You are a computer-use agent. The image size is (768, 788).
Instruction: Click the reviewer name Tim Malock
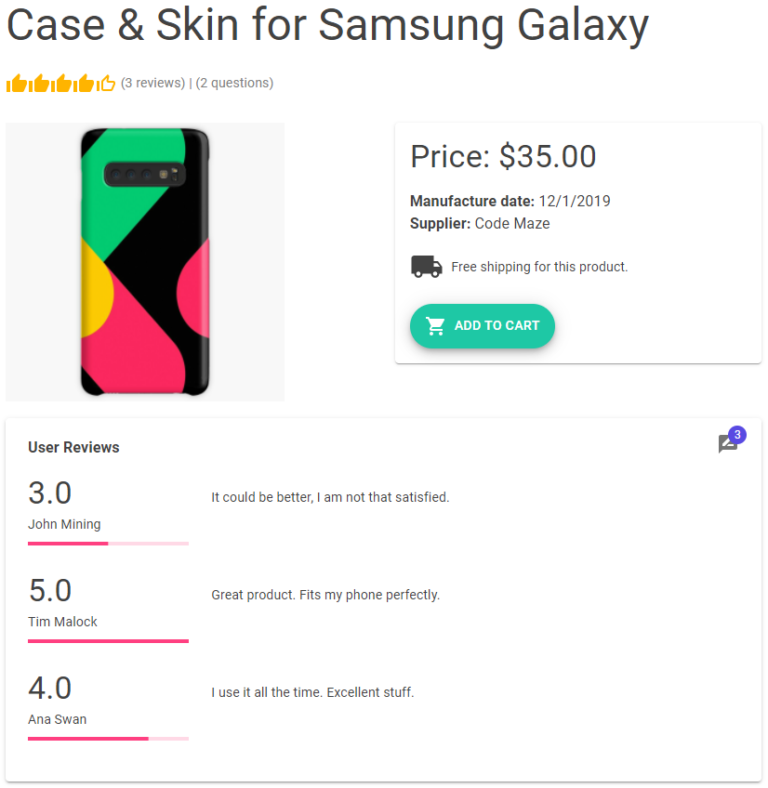63,622
